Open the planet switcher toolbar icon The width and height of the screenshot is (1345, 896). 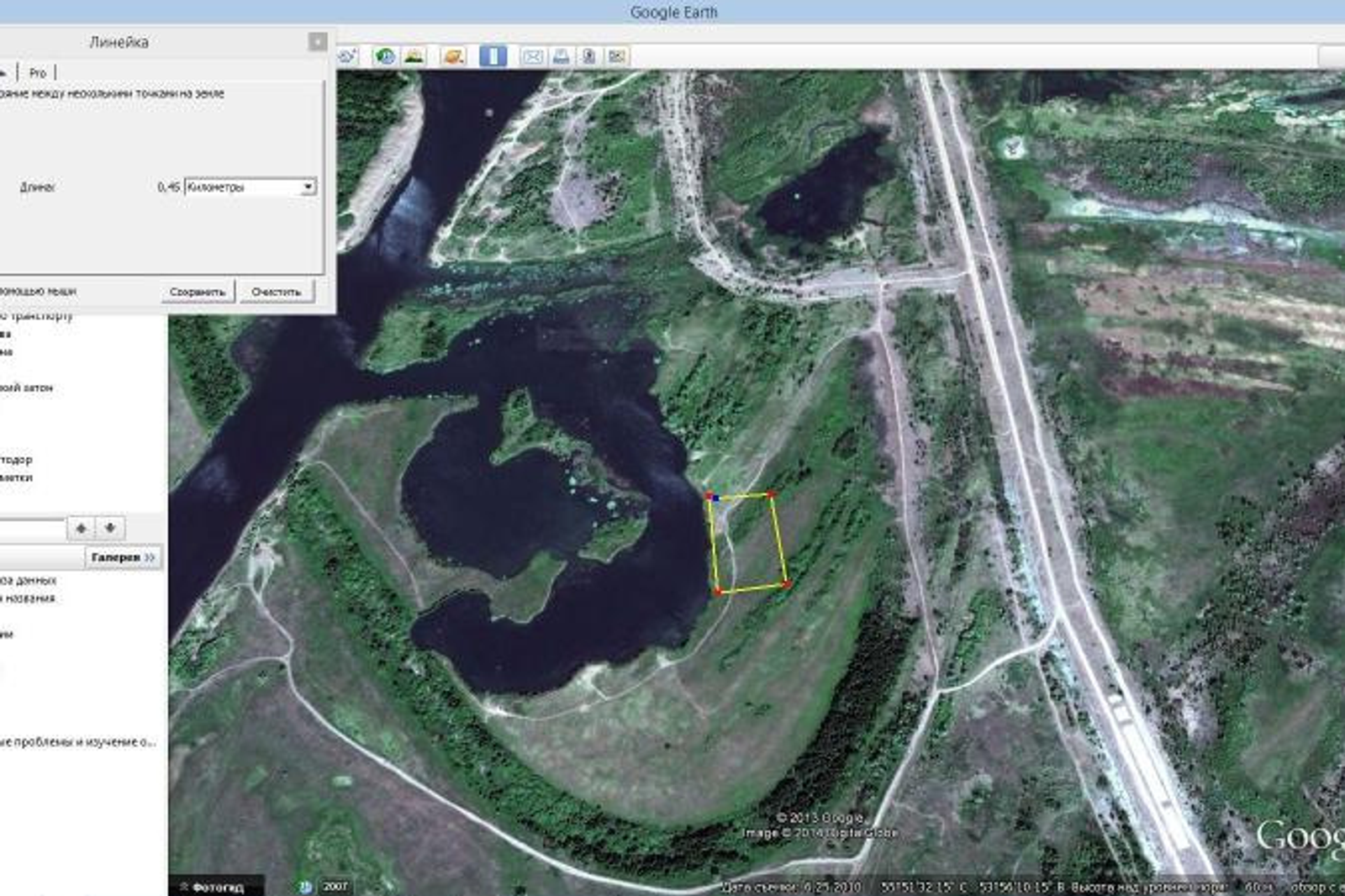[x=453, y=56]
